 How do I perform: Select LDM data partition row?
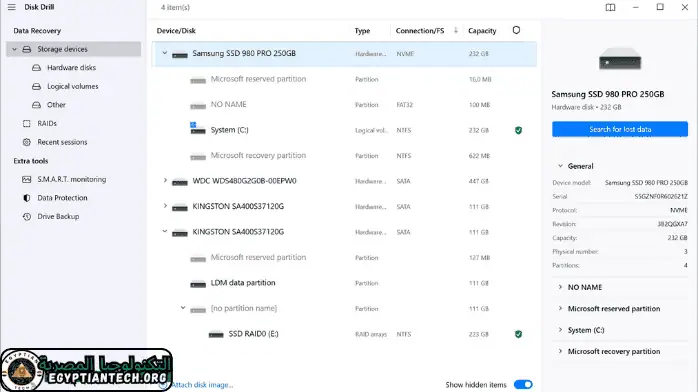click(344, 283)
